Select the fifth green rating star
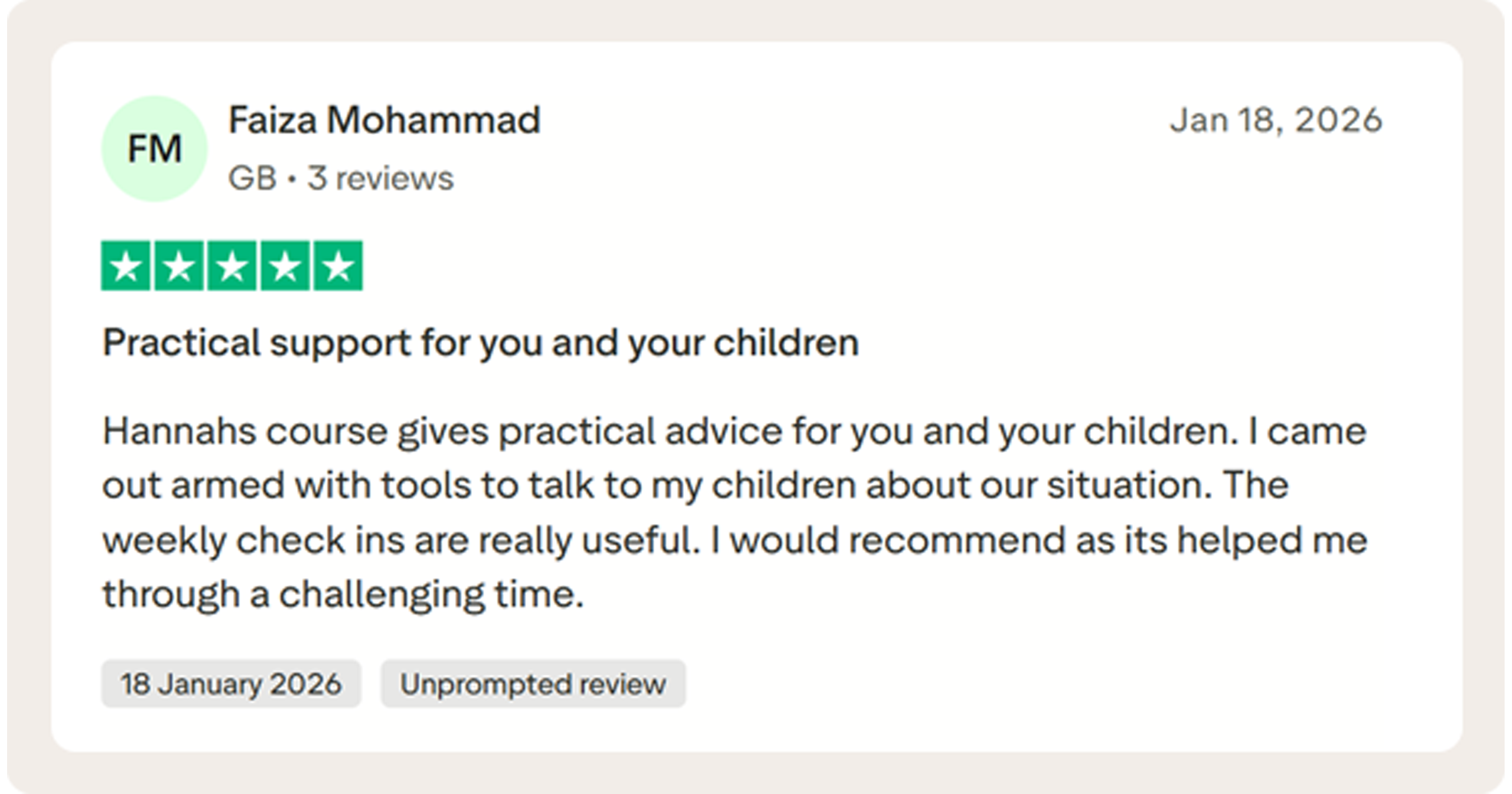This screenshot has width=1512, height=794. (338, 266)
